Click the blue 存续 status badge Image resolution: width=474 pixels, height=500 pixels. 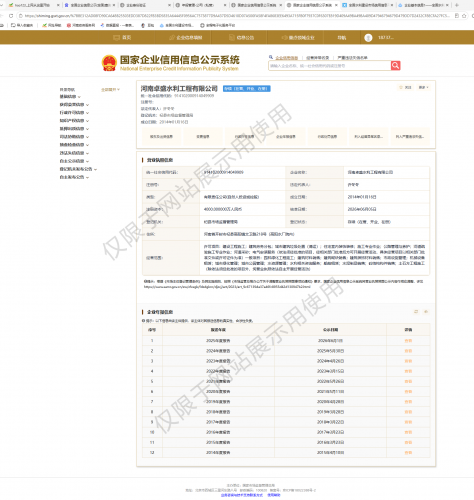point(247,89)
